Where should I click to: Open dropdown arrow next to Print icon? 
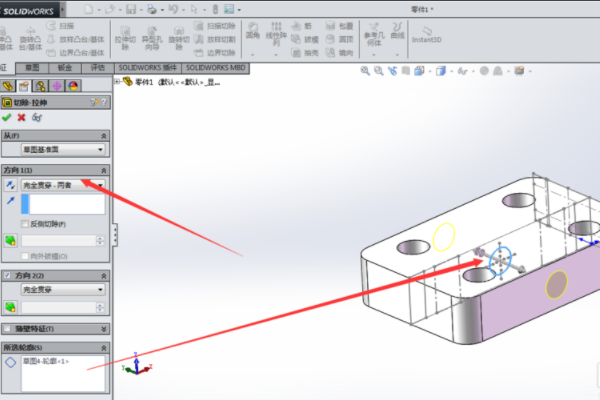(x=162, y=10)
